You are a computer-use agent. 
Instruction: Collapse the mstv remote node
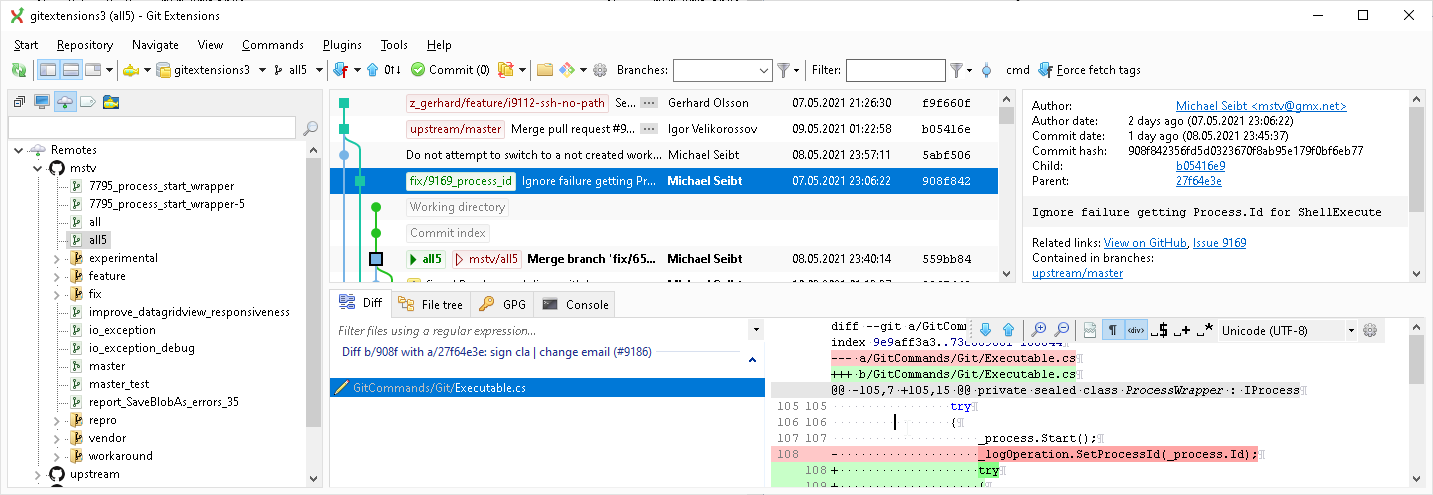point(38,168)
